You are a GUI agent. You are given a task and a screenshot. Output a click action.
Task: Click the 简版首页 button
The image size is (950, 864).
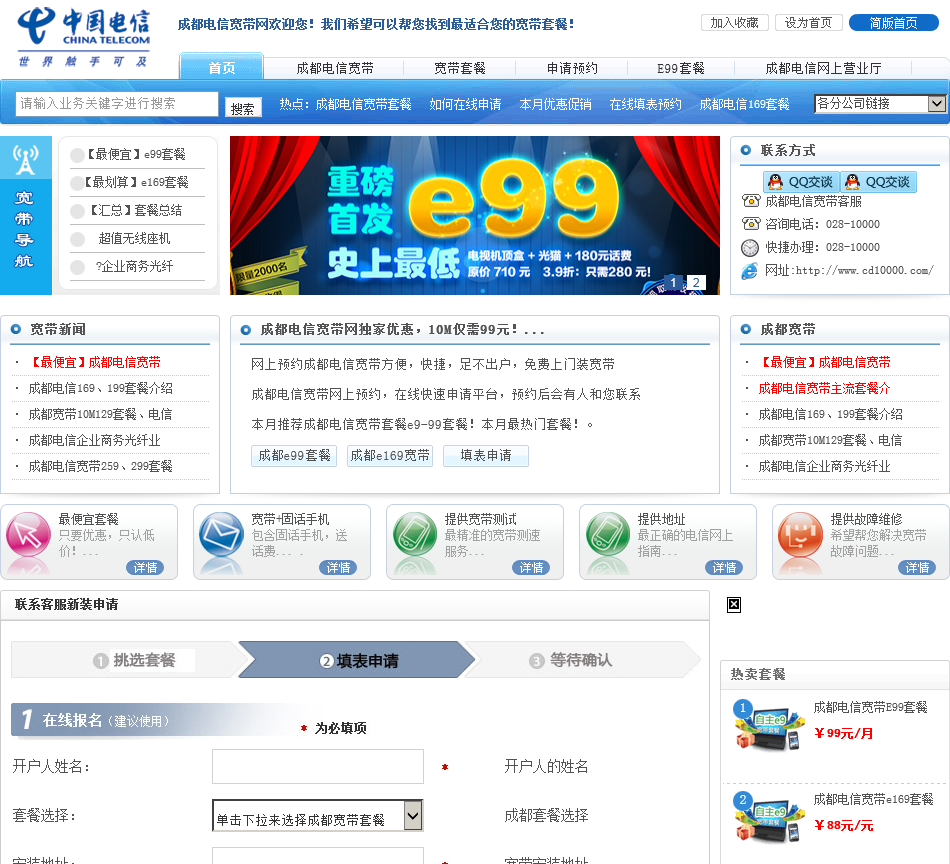(894, 22)
